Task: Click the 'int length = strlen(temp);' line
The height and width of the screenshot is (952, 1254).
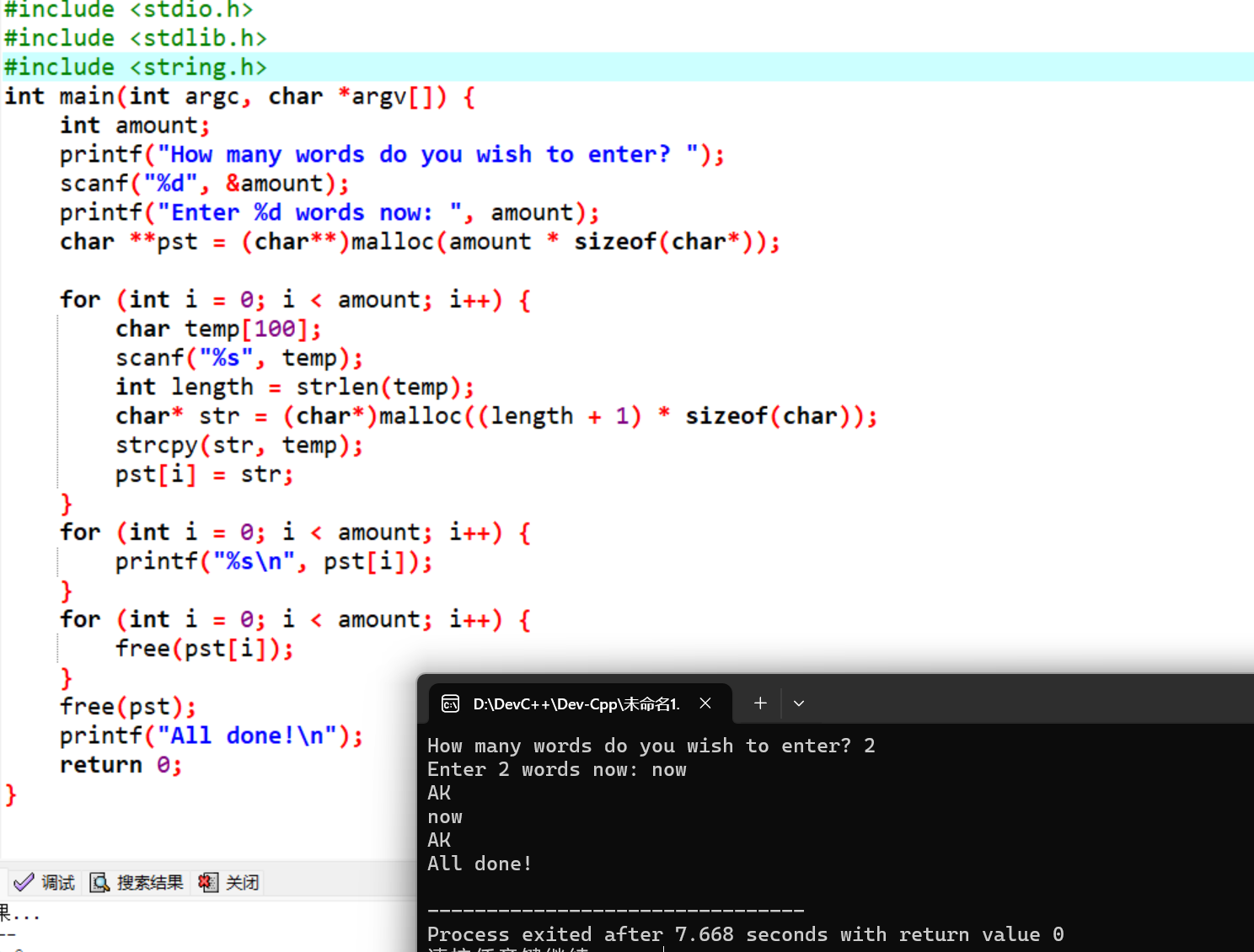Action: click(x=295, y=387)
